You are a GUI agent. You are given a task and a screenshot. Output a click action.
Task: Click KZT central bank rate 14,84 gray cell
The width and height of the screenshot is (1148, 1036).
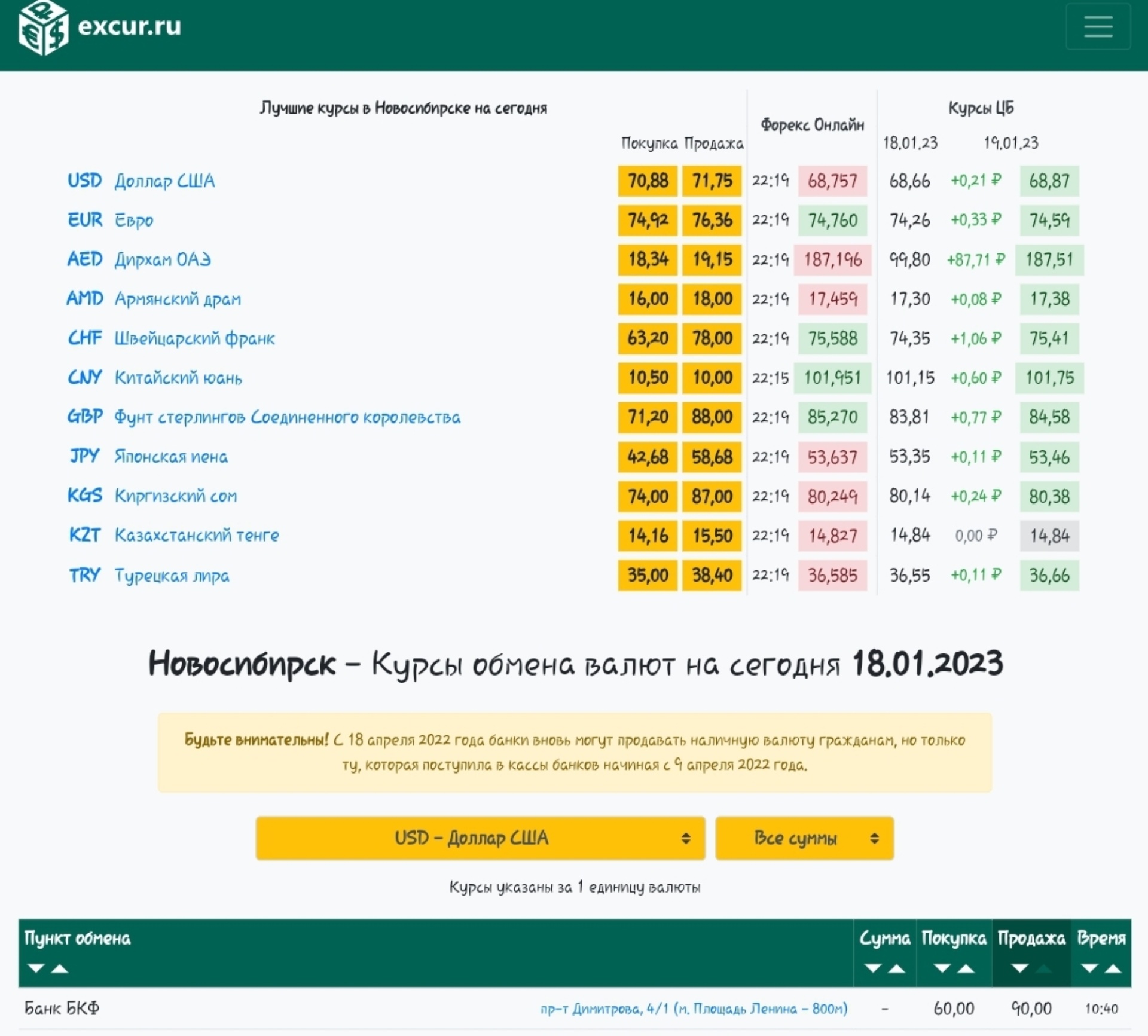1049,536
